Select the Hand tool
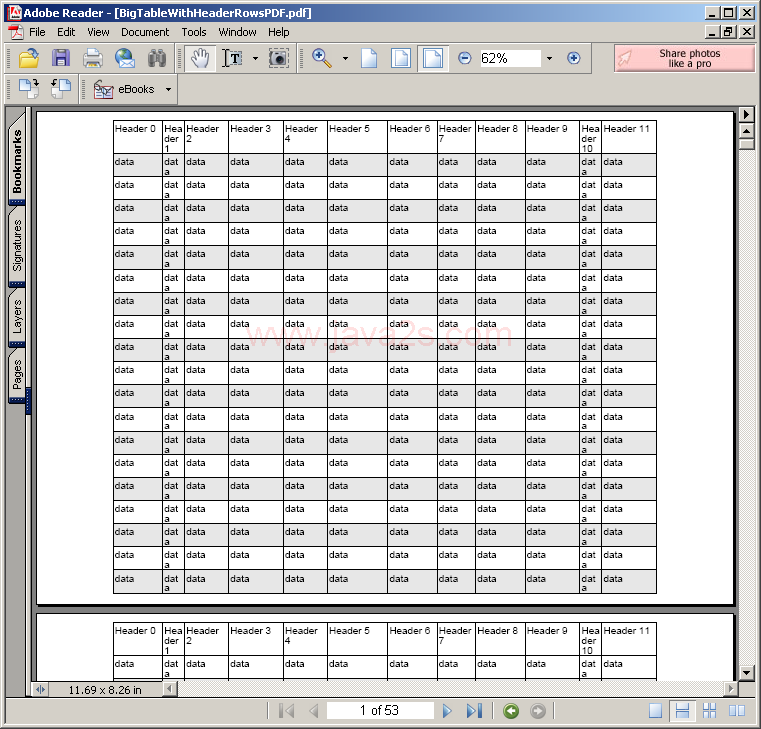The image size is (761, 729). coord(200,58)
